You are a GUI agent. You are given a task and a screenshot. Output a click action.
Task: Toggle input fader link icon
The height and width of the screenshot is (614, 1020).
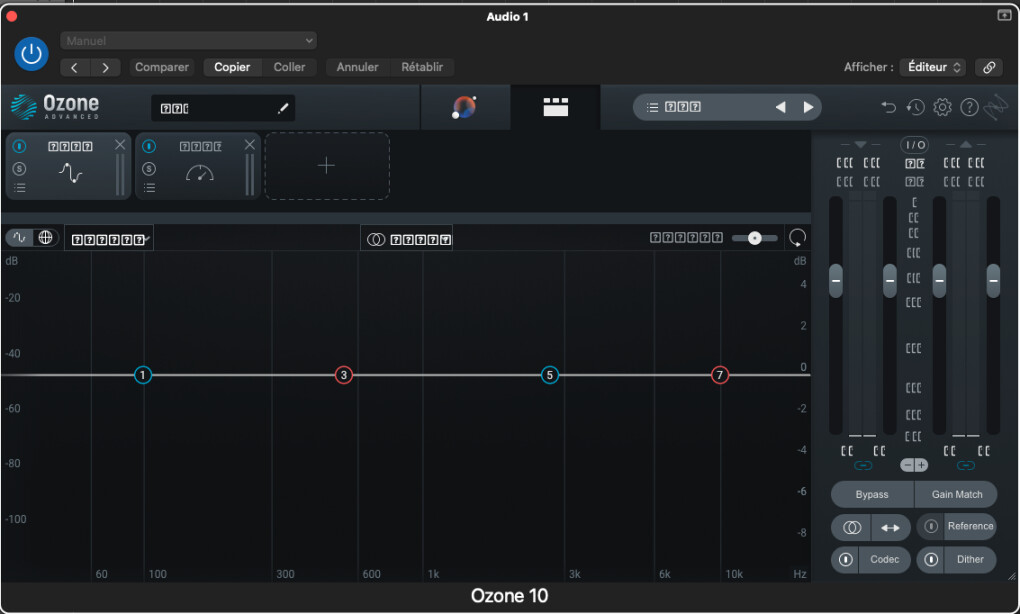(x=863, y=466)
